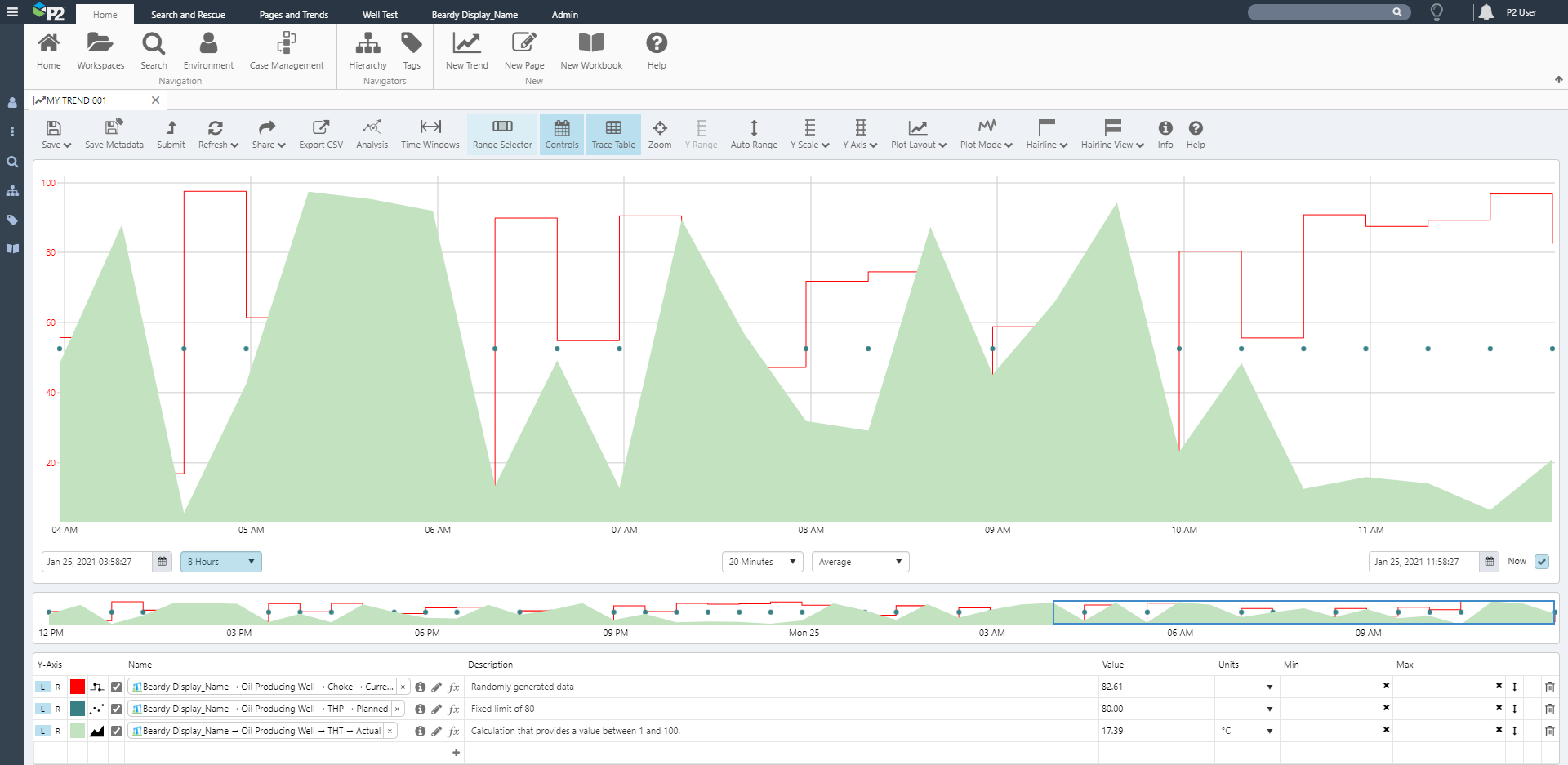Select the Auto Range tool
This screenshot has height=765, width=1568.
pyautogui.click(x=753, y=134)
